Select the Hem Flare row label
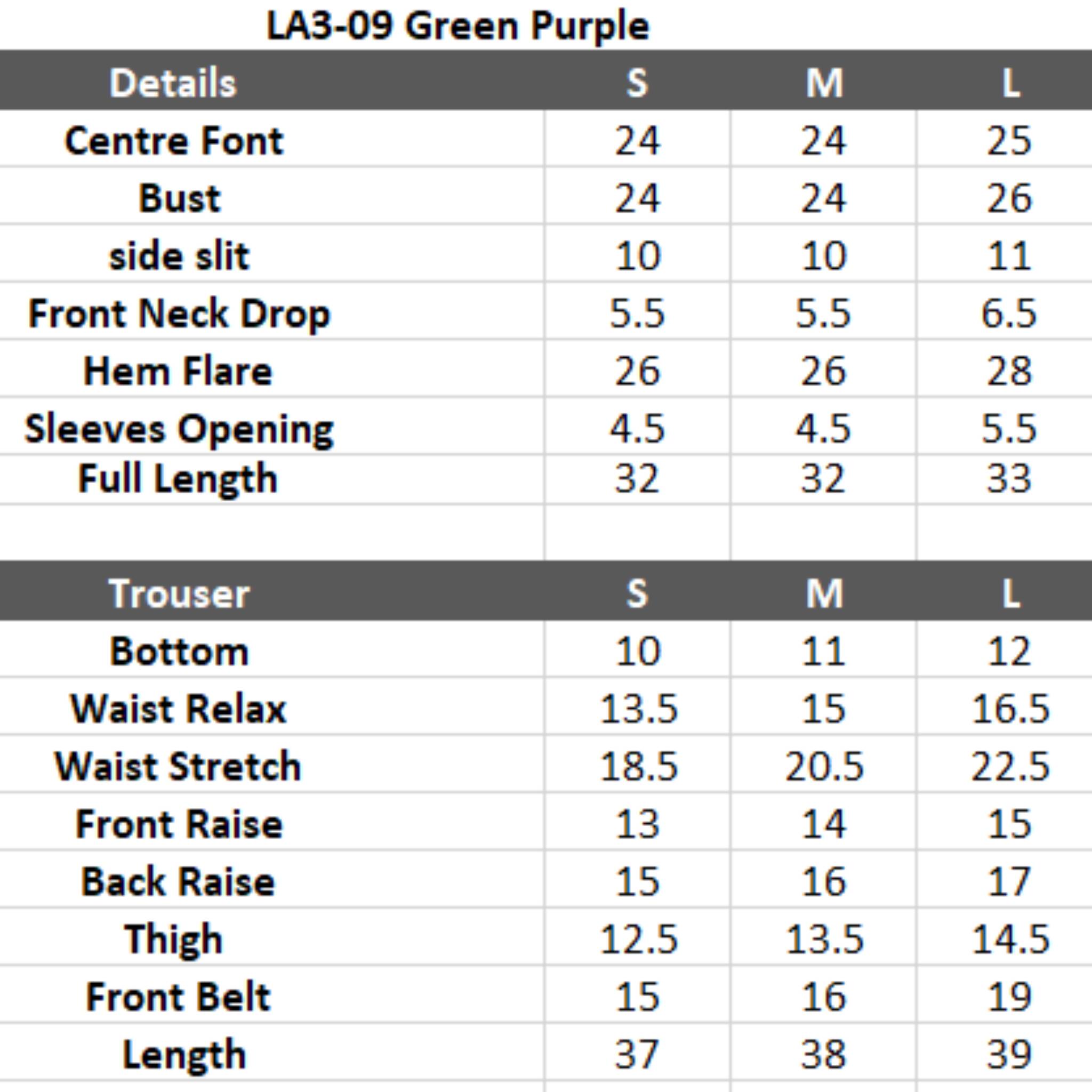This screenshot has height=1092, width=1092. click(178, 371)
